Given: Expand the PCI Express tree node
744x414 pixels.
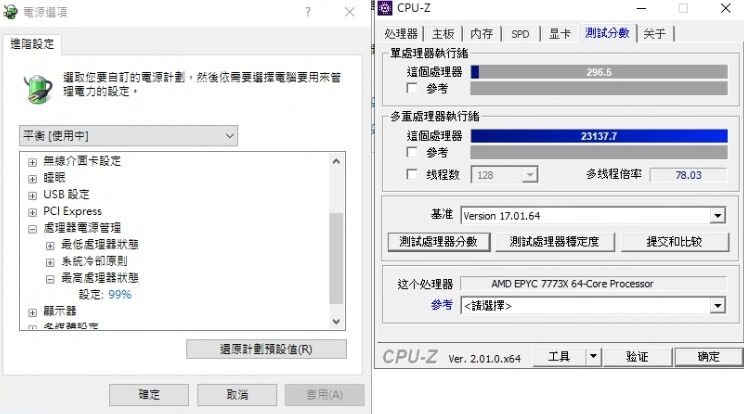Looking at the screenshot, I should pyautogui.click(x=32, y=212).
